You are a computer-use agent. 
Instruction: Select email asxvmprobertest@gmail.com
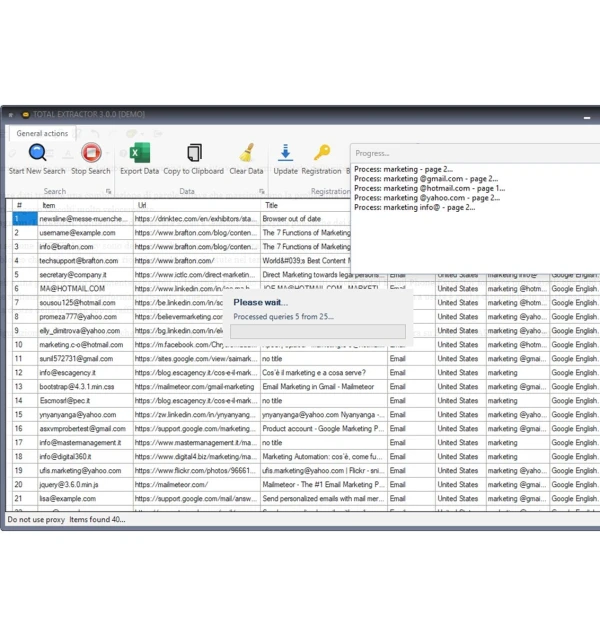point(85,429)
